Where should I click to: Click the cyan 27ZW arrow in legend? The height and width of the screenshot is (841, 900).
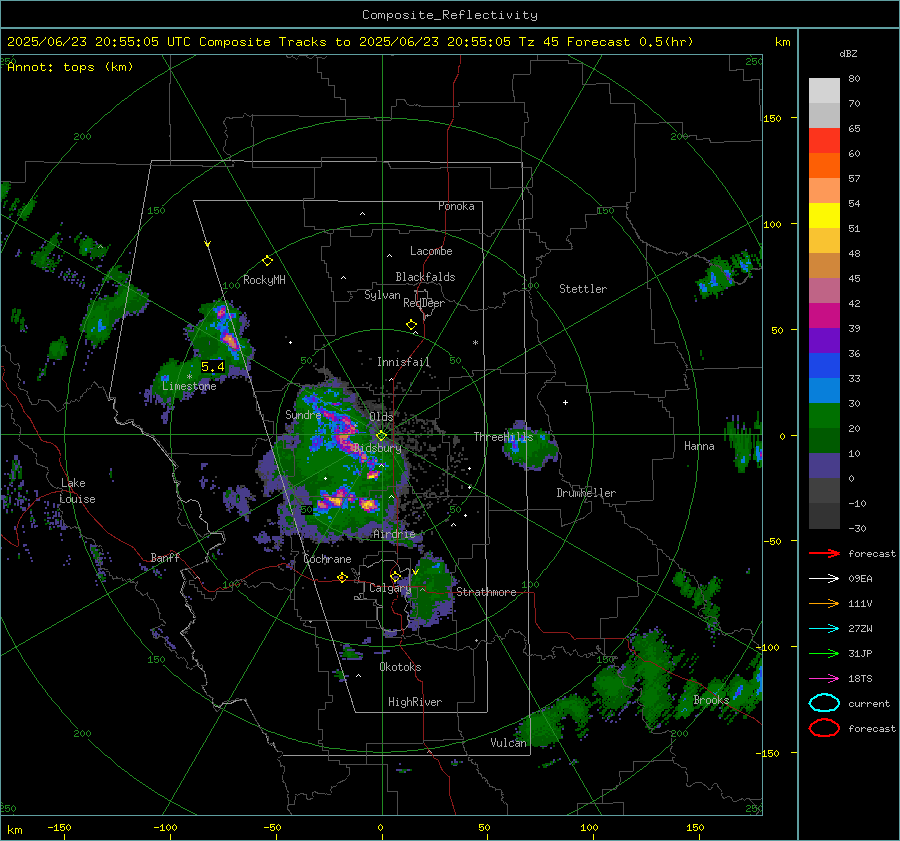pyautogui.click(x=824, y=629)
